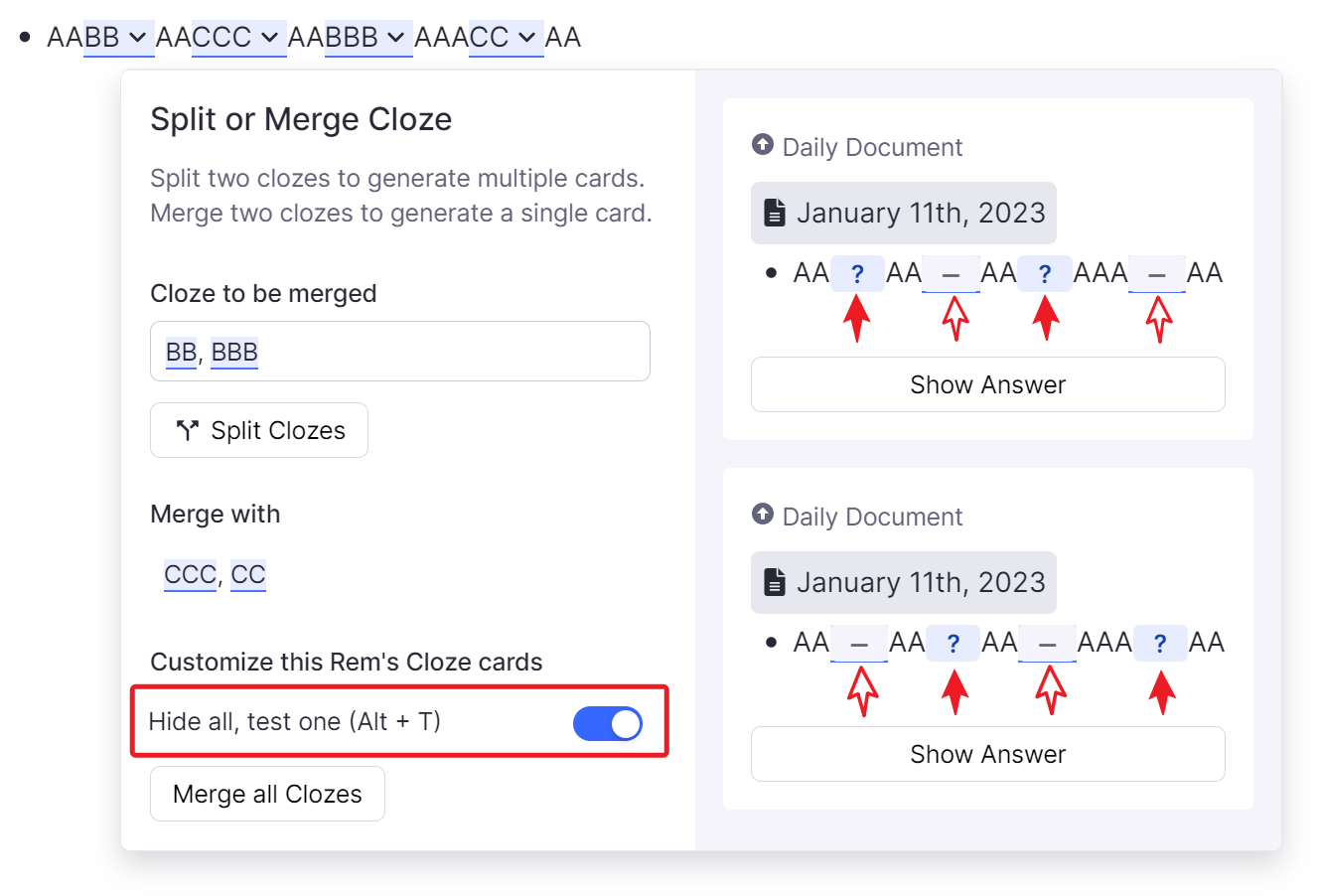
Task: Open the BBB cloze dropdown chevron
Action: [x=395, y=38]
